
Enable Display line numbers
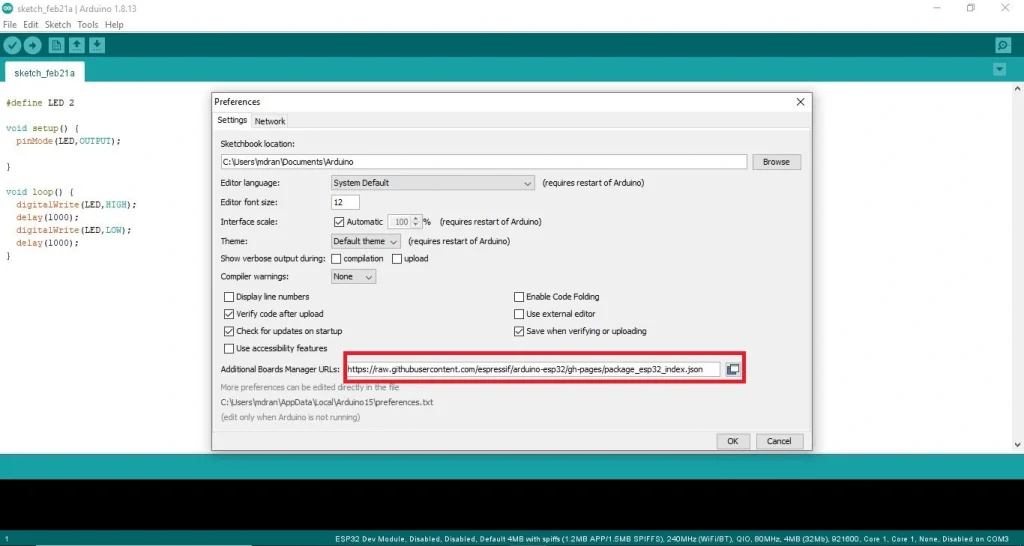click(x=229, y=297)
